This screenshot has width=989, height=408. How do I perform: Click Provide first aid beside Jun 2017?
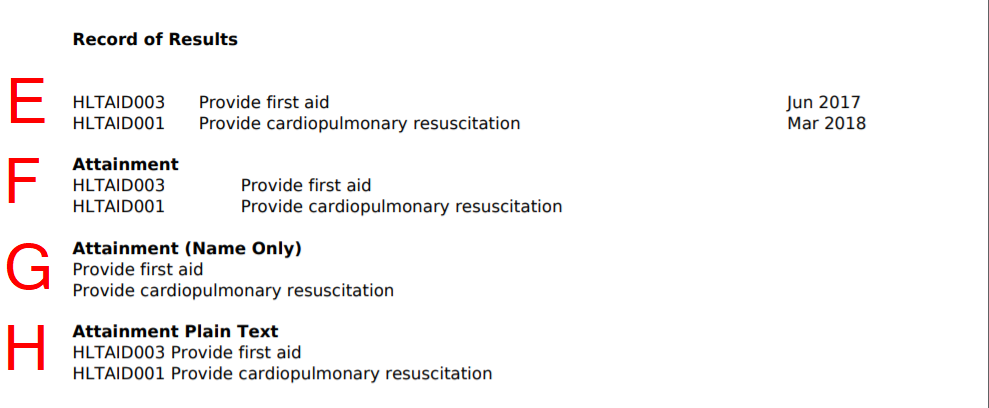264,103
